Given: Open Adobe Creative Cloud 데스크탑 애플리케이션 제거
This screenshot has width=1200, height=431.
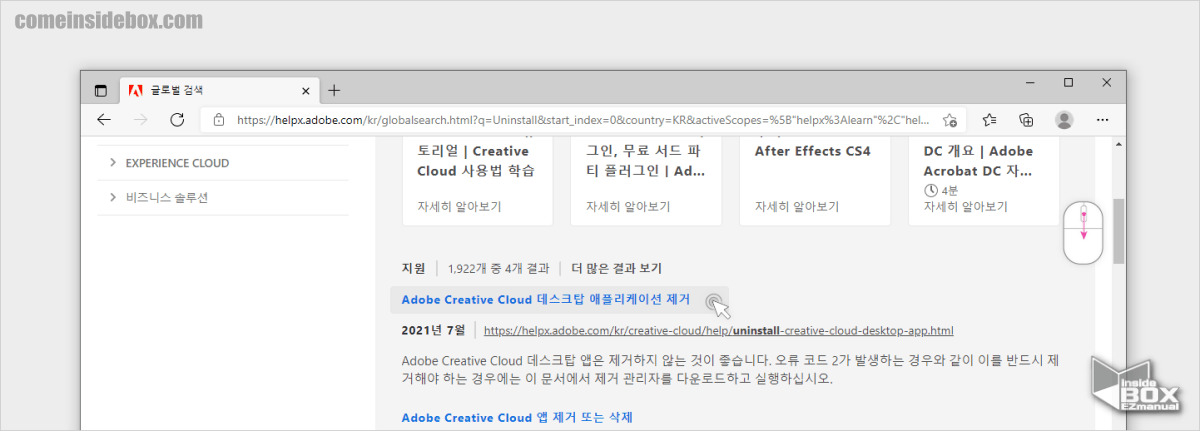Looking at the screenshot, I should pyautogui.click(x=546, y=299).
